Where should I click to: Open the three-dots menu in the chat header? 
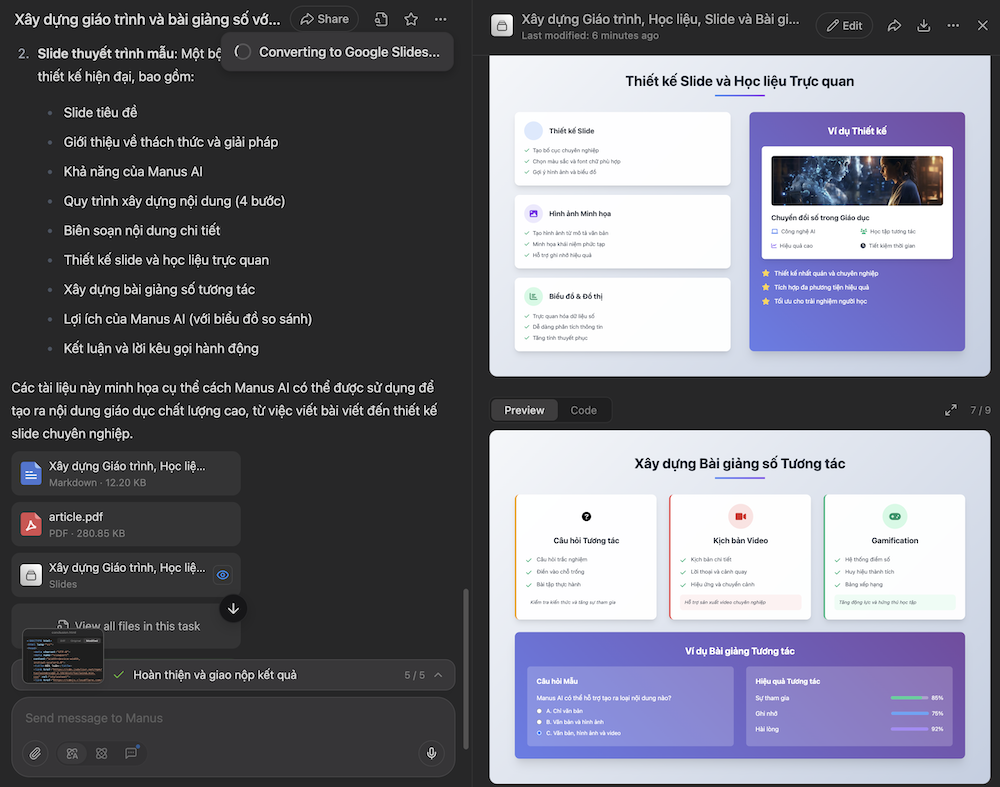click(441, 19)
